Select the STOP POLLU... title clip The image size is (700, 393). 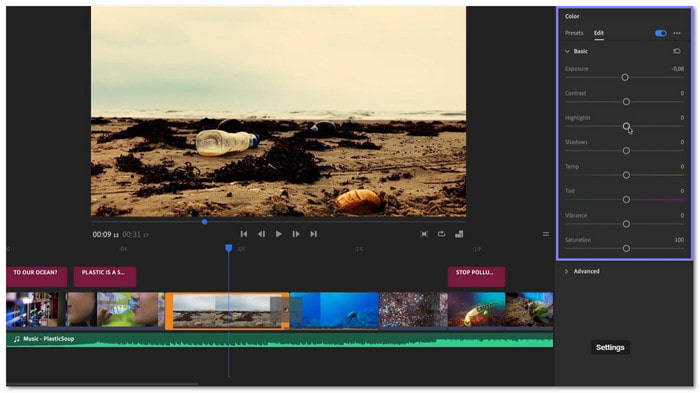[x=476, y=276]
